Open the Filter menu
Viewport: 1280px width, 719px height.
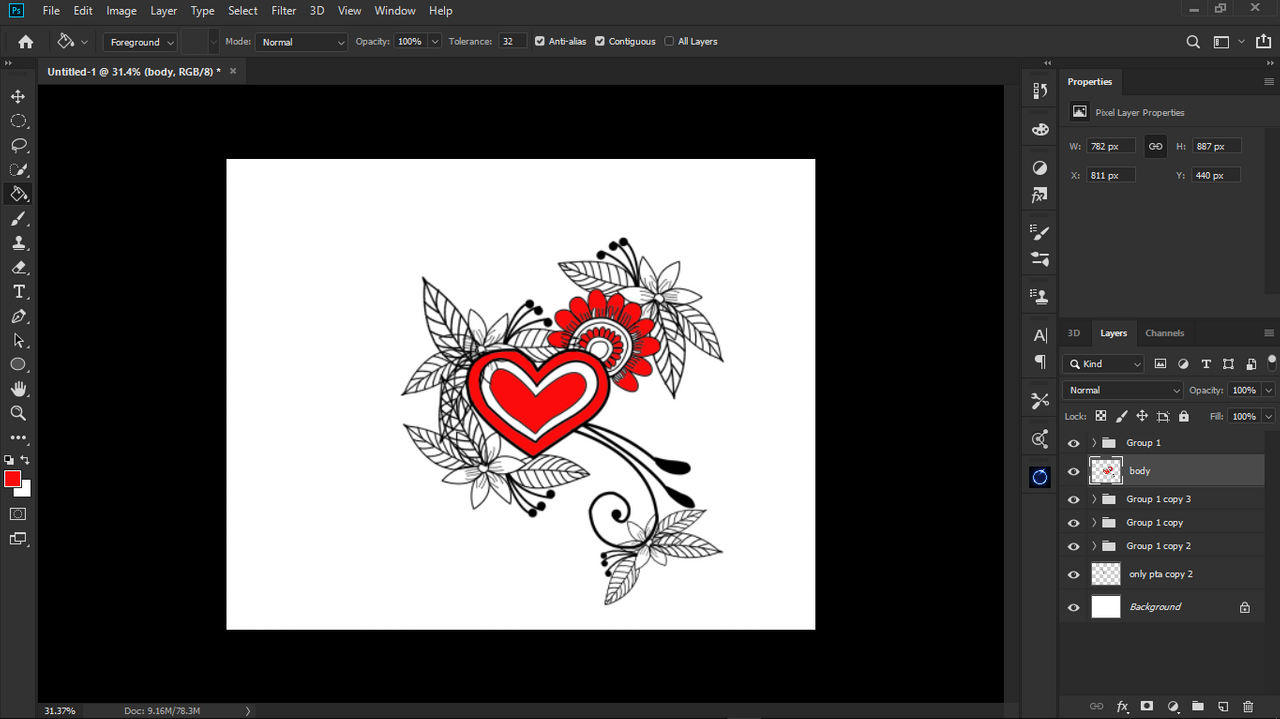284,11
